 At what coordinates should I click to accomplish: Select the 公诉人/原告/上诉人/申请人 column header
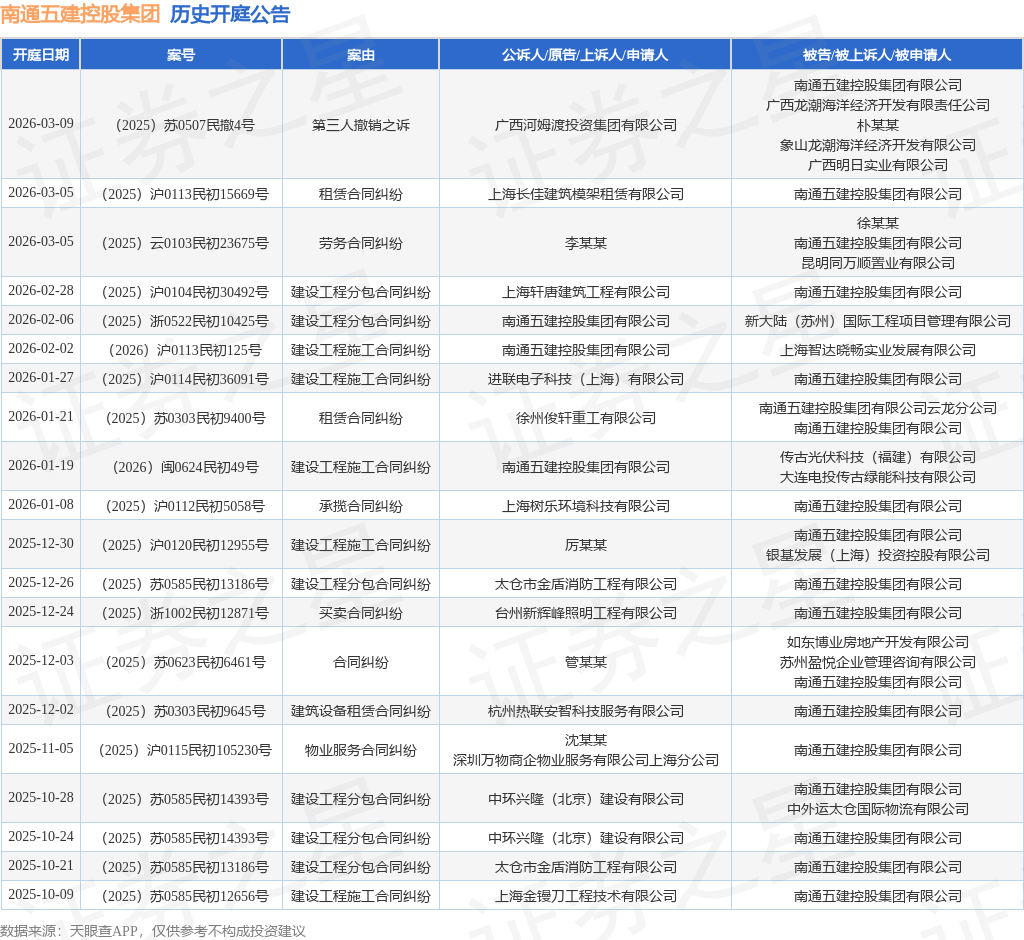tap(585, 55)
